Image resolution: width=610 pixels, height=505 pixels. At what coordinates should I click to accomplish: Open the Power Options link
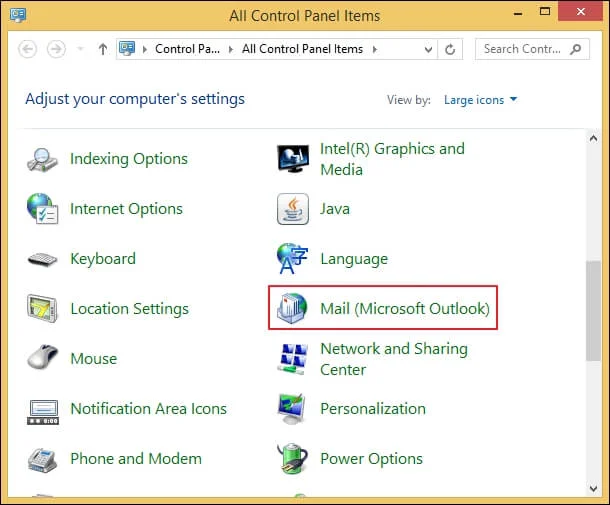(x=371, y=459)
